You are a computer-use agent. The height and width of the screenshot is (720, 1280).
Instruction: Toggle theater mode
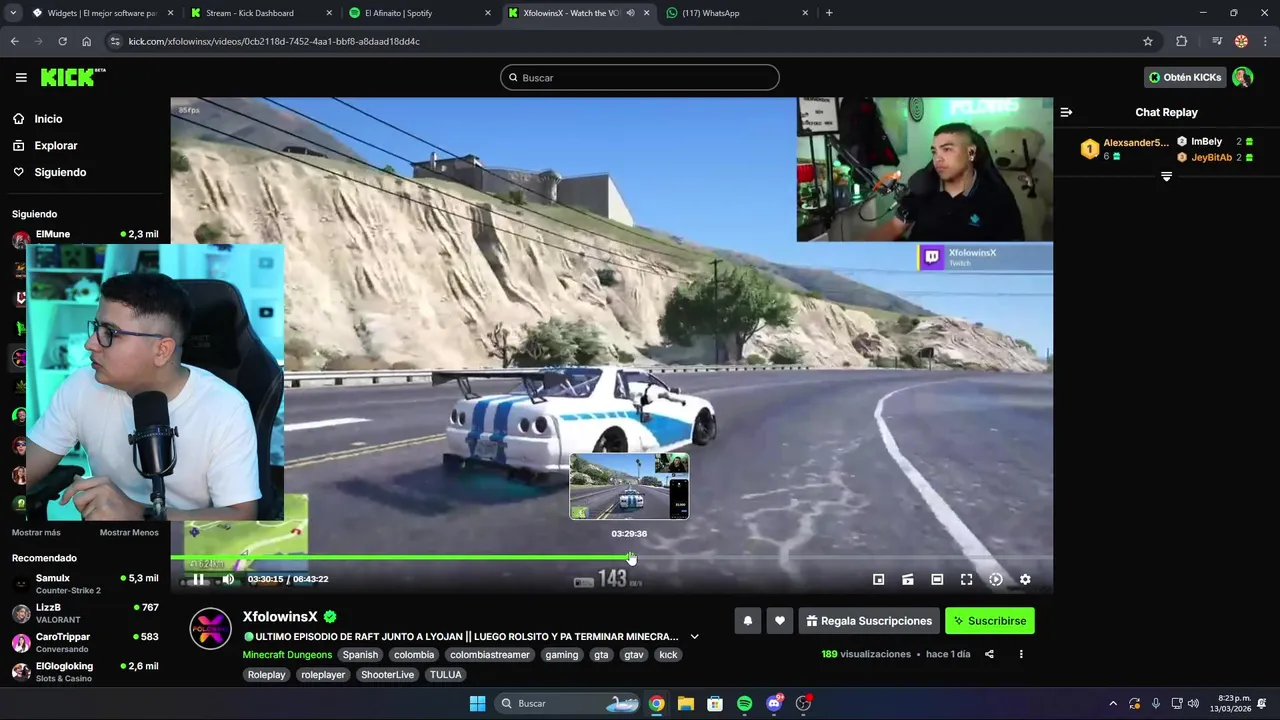[x=937, y=579]
